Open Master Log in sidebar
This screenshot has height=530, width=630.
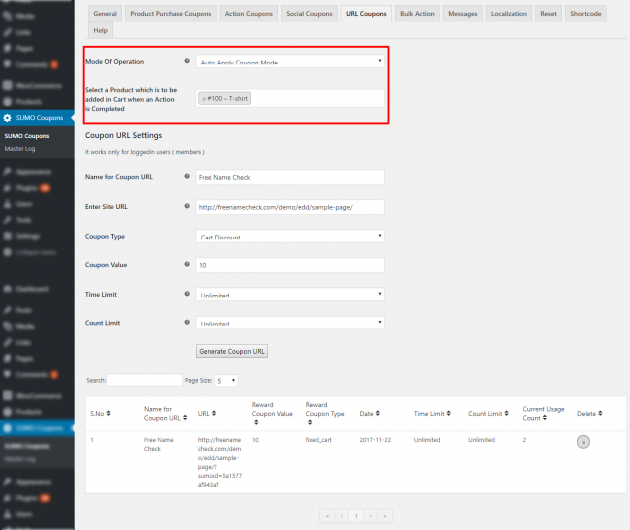20,149
